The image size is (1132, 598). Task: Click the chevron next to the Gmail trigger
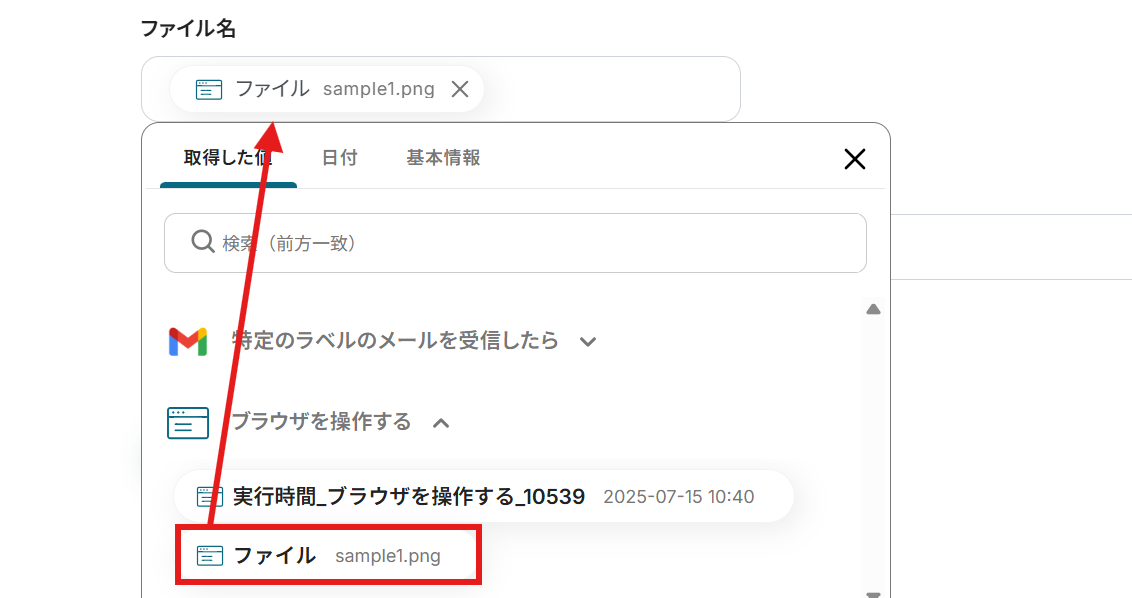tap(588, 342)
